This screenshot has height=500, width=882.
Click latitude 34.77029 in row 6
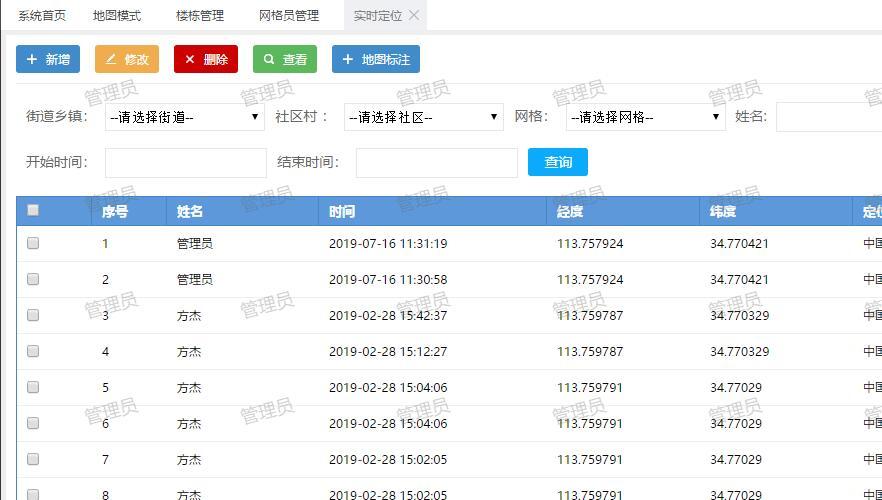click(x=736, y=424)
